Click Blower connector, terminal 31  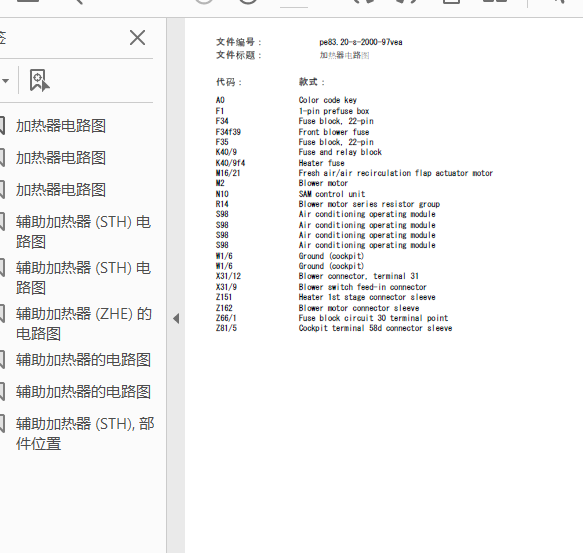pos(359,276)
